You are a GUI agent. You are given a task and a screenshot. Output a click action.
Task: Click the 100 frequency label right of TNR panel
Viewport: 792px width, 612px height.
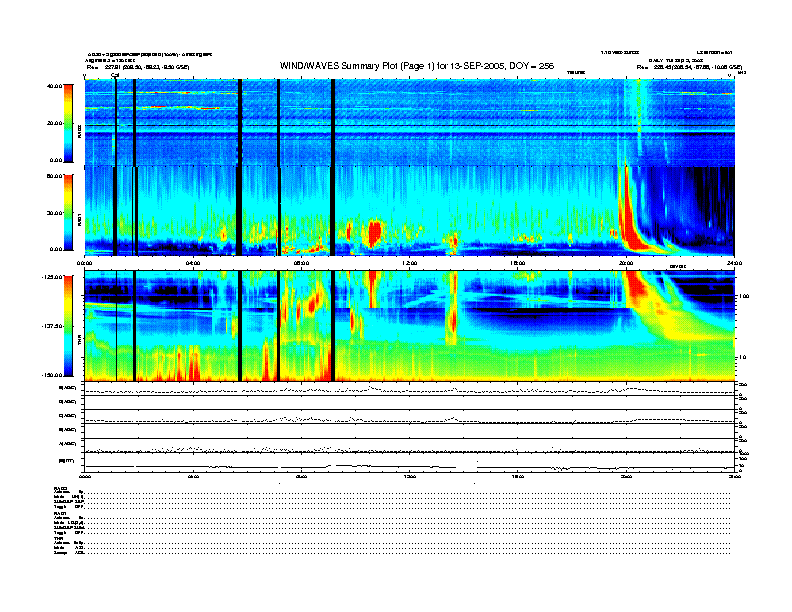click(x=743, y=296)
